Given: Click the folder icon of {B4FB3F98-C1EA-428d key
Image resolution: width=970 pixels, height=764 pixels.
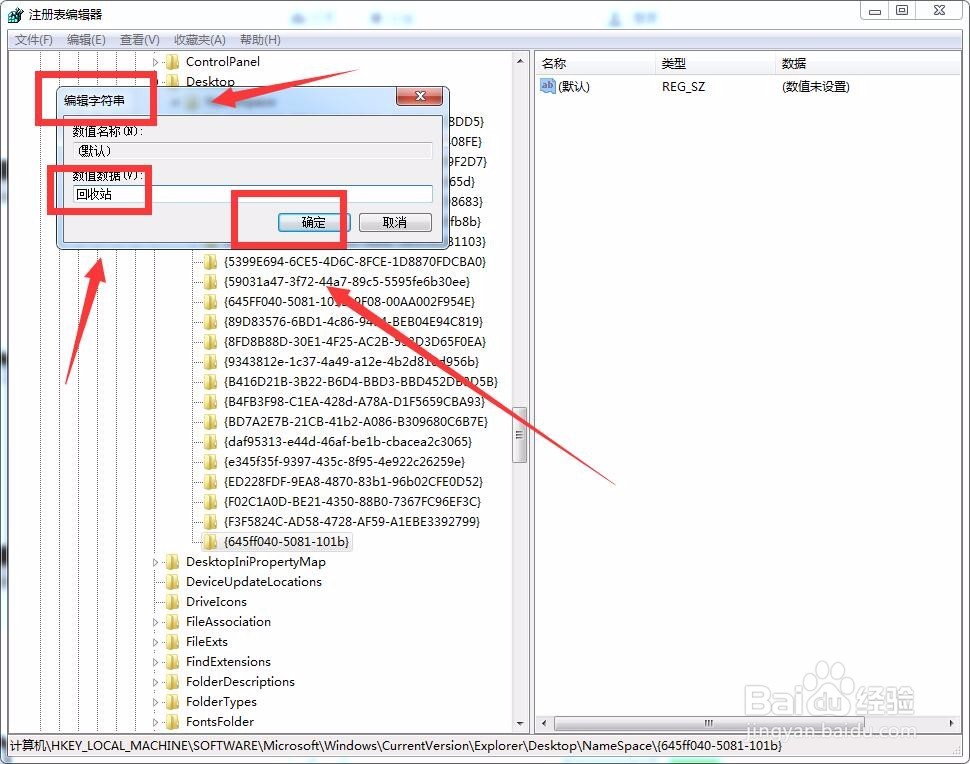Looking at the screenshot, I should (x=211, y=402).
